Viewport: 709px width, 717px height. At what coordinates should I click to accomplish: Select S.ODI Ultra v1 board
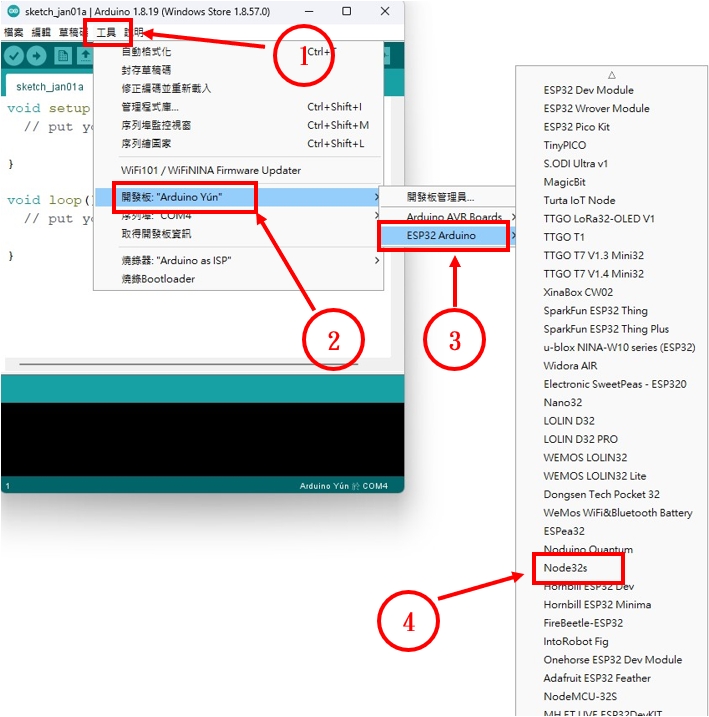(612, 163)
